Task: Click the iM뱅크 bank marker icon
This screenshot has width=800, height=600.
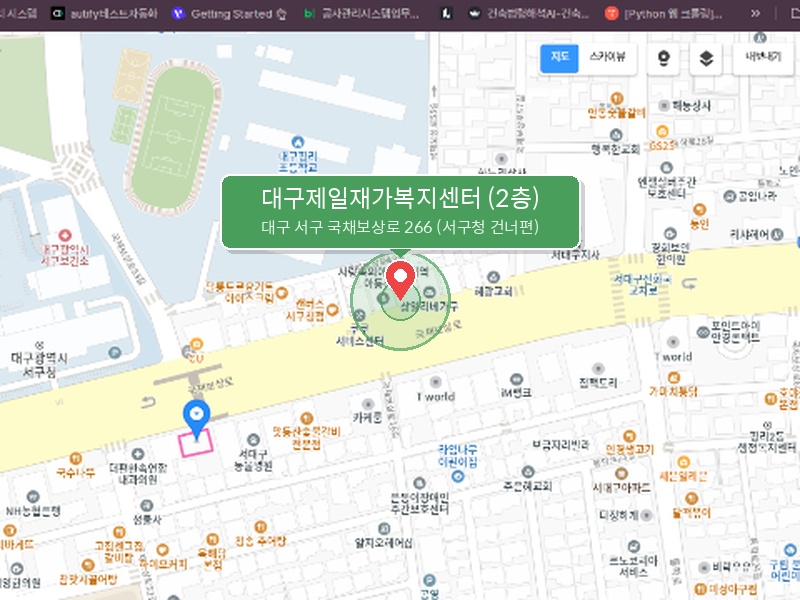Action: tap(516, 379)
